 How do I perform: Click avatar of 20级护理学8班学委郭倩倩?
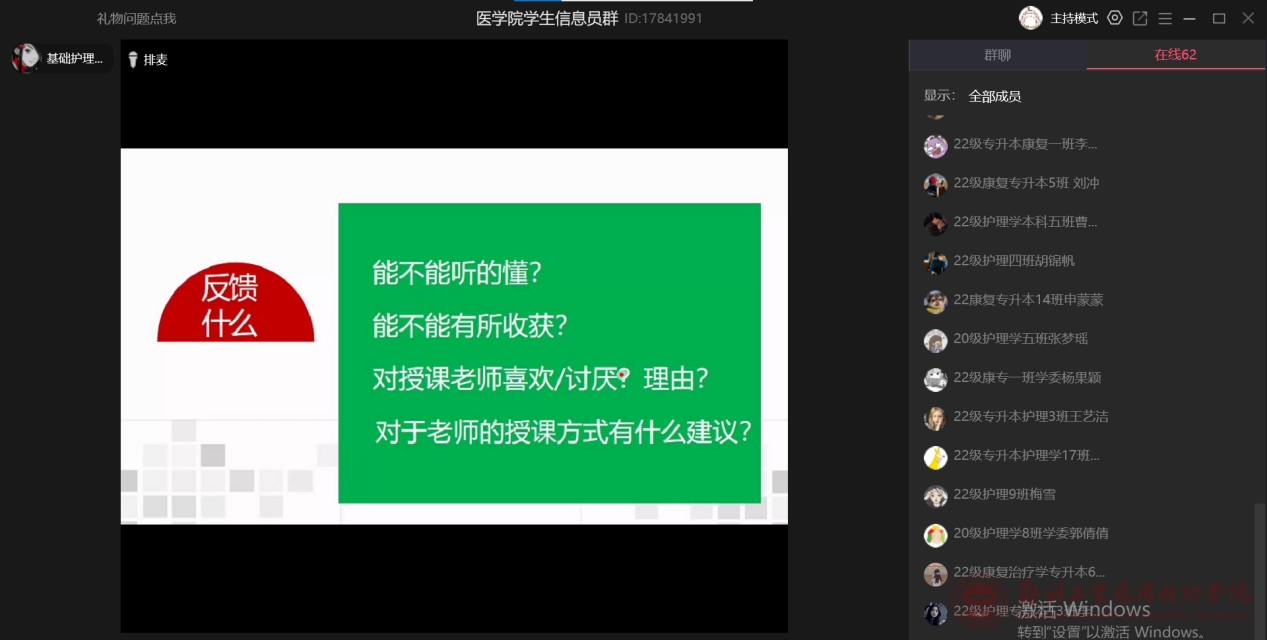(x=935, y=535)
